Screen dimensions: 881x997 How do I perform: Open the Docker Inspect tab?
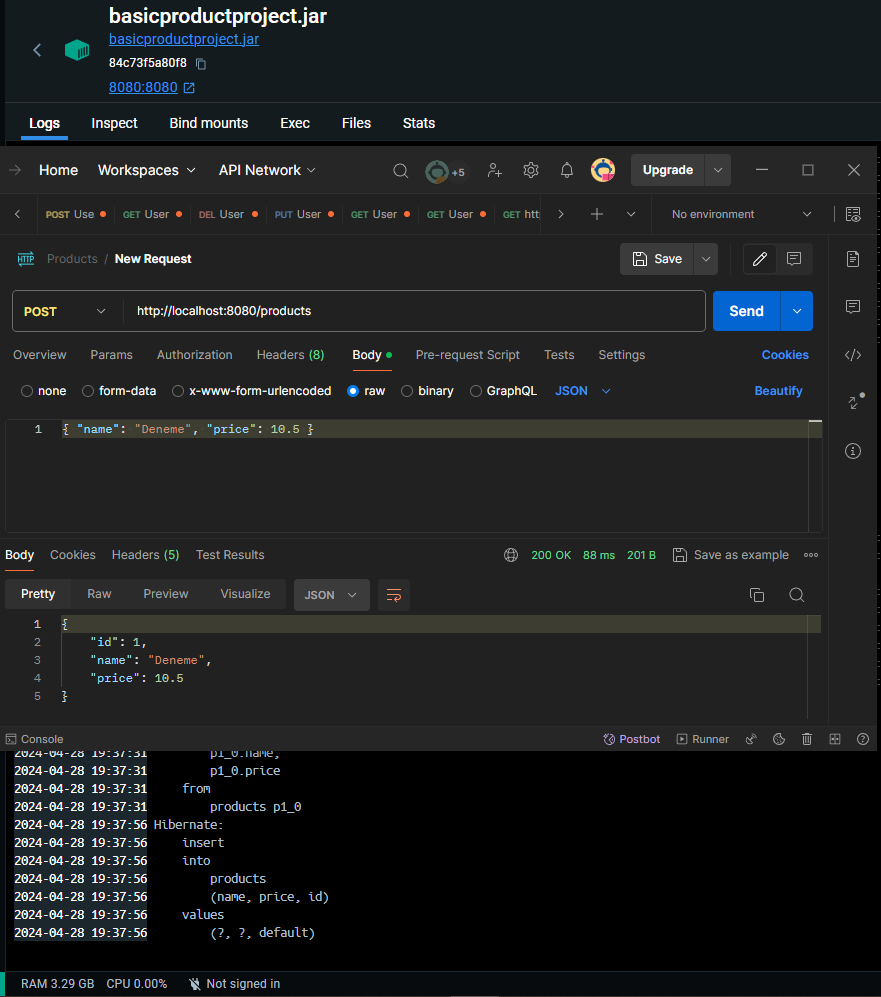coord(114,123)
